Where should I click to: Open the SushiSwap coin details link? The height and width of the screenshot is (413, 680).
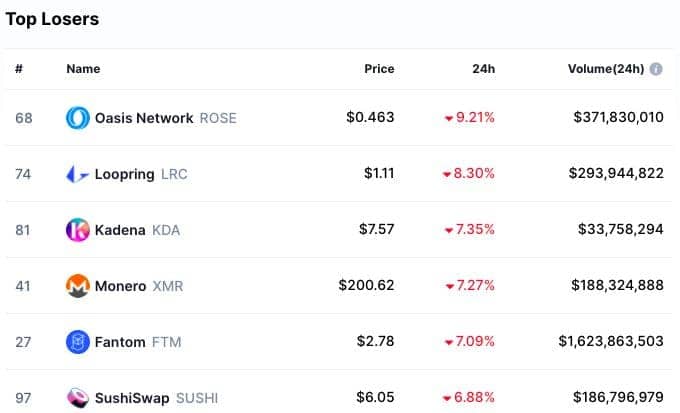coord(132,398)
